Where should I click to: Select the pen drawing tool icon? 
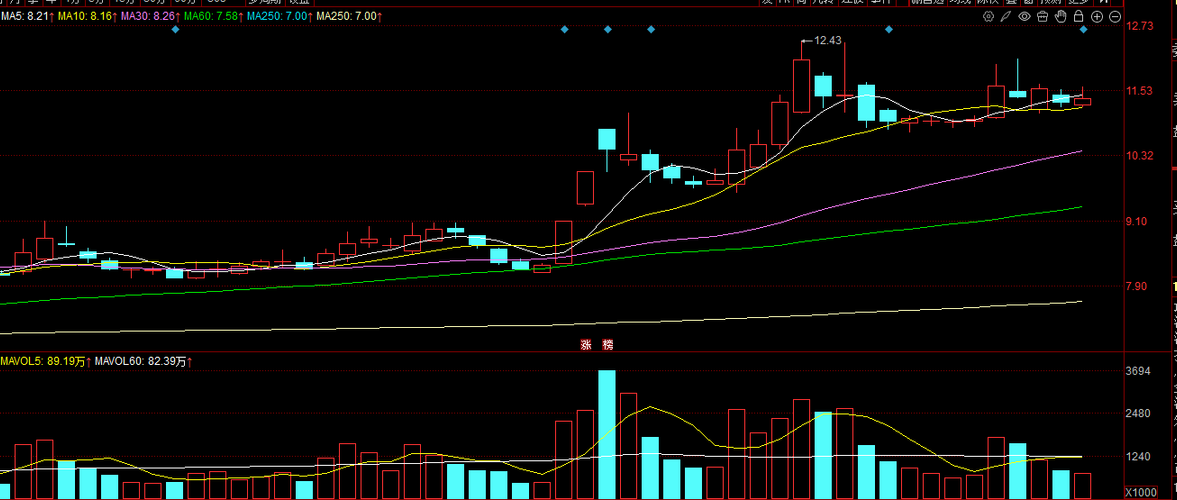tap(1007, 17)
